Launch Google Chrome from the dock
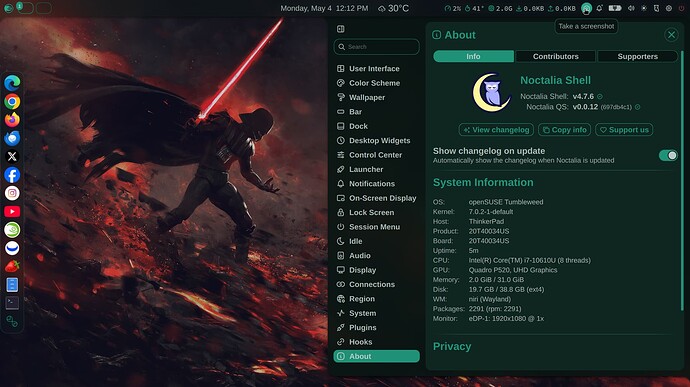The image size is (690, 387). point(12,102)
